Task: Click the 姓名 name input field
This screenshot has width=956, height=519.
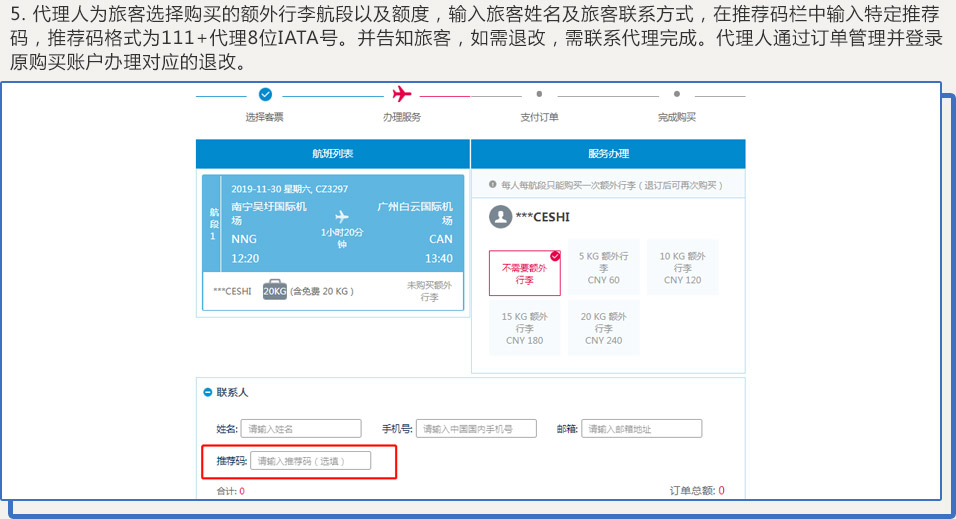Action: [302, 429]
